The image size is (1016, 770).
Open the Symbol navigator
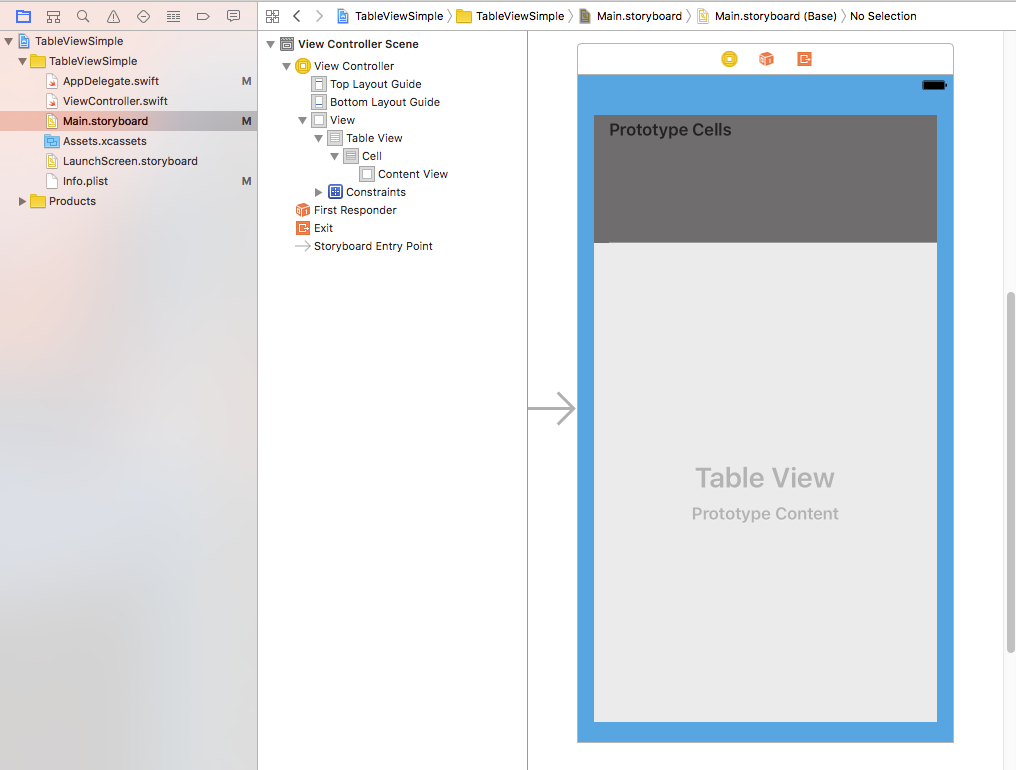53,16
